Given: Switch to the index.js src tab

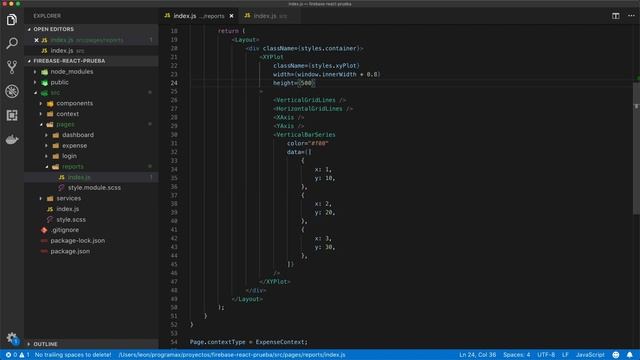Looking at the screenshot, I should (270, 16).
